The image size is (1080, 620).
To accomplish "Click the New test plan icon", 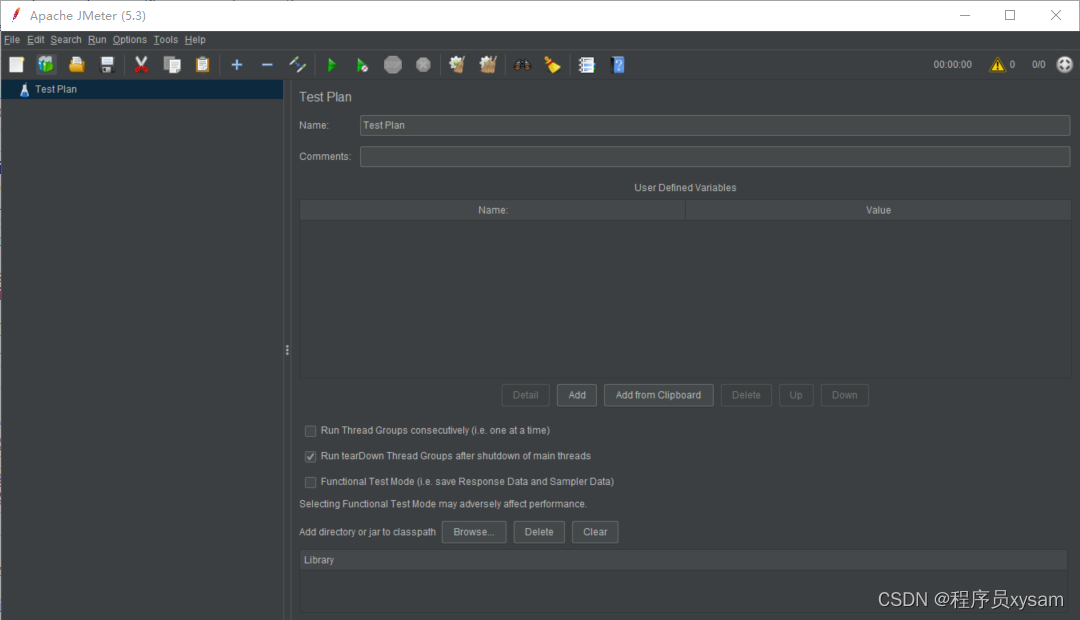I will click(17, 65).
